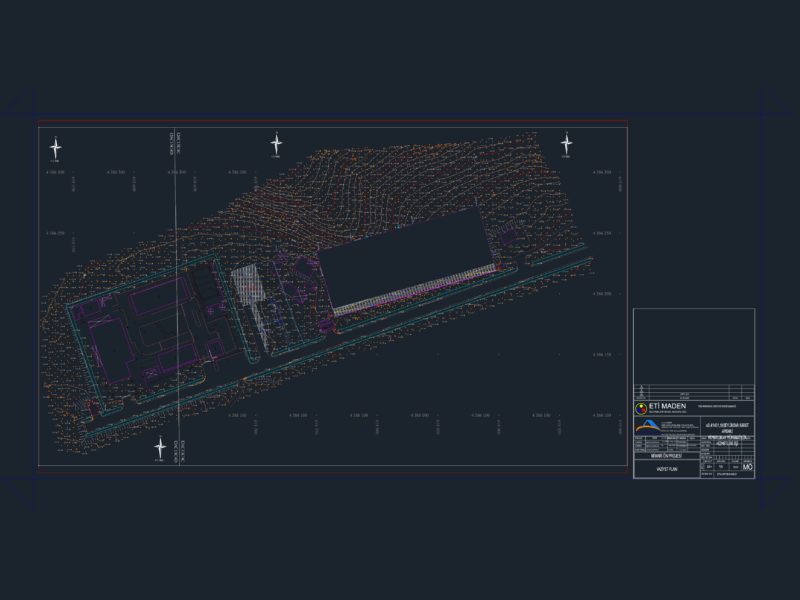Select the north arrow in the drawing's top-left corner
800x600 pixels.
tap(56, 148)
